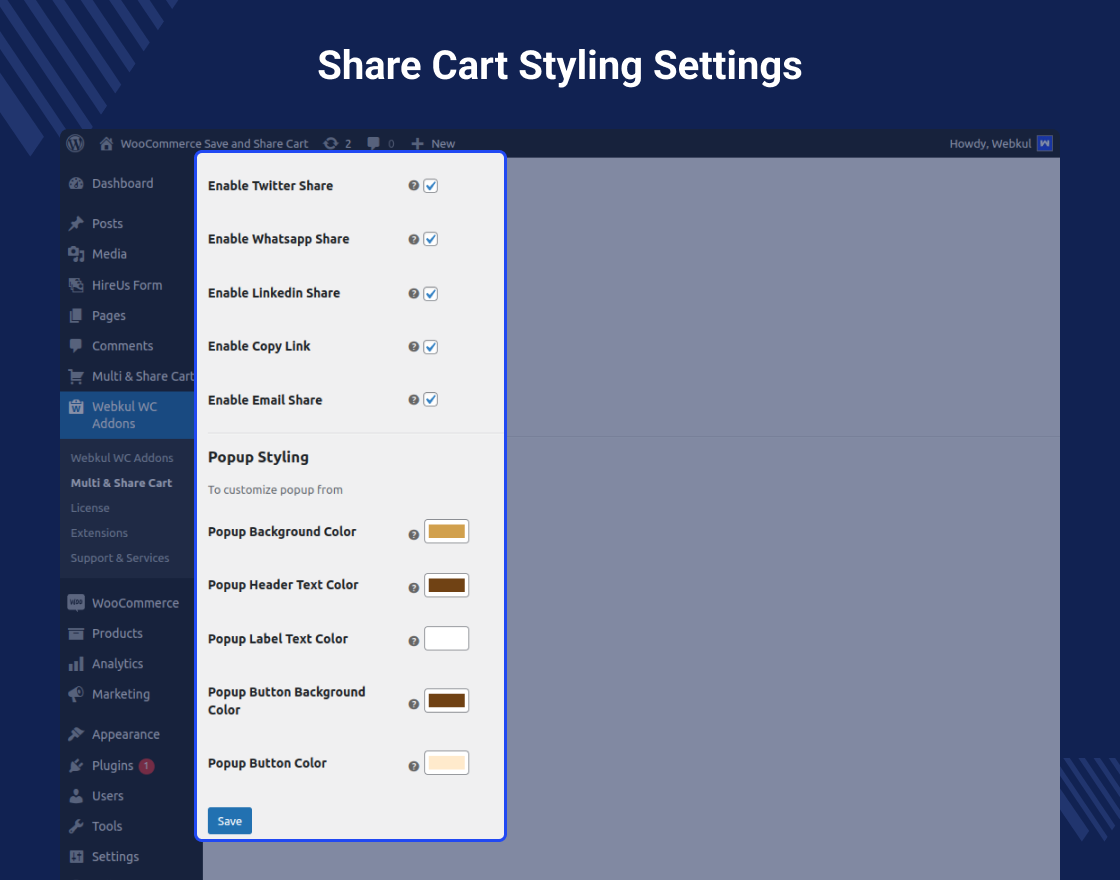Click the Settings sliders icon
The width and height of the screenshot is (1120, 880).
(x=76, y=856)
